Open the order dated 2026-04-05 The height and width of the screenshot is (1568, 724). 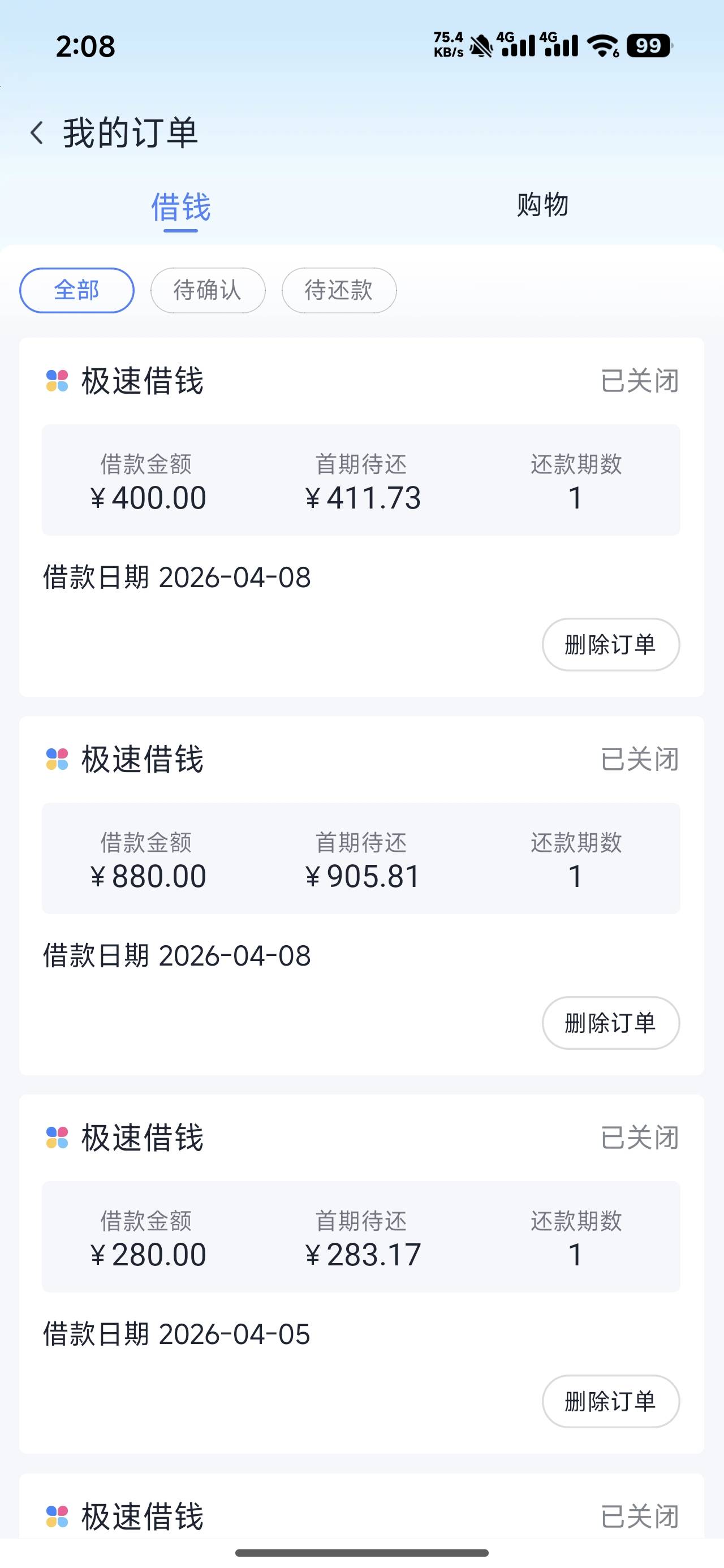176,1334
